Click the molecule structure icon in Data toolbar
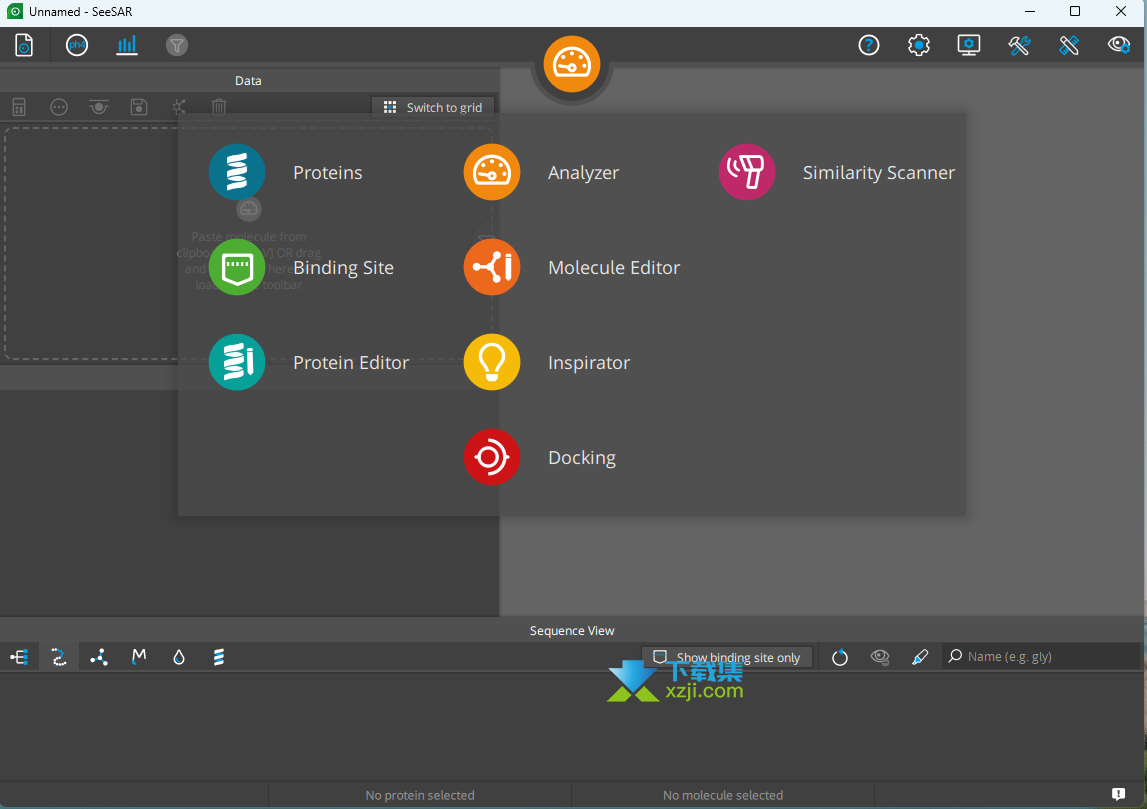This screenshot has height=809, width=1147. [x=179, y=108]
